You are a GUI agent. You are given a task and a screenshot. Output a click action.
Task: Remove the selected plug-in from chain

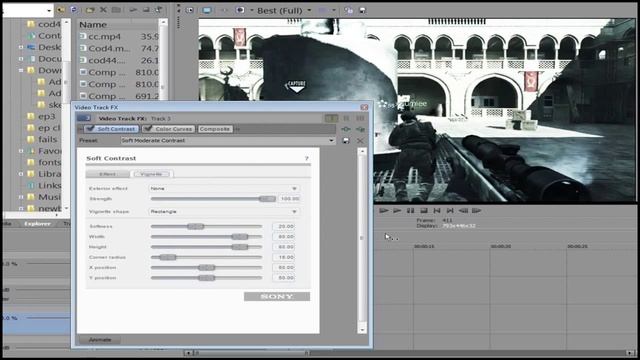360,129
